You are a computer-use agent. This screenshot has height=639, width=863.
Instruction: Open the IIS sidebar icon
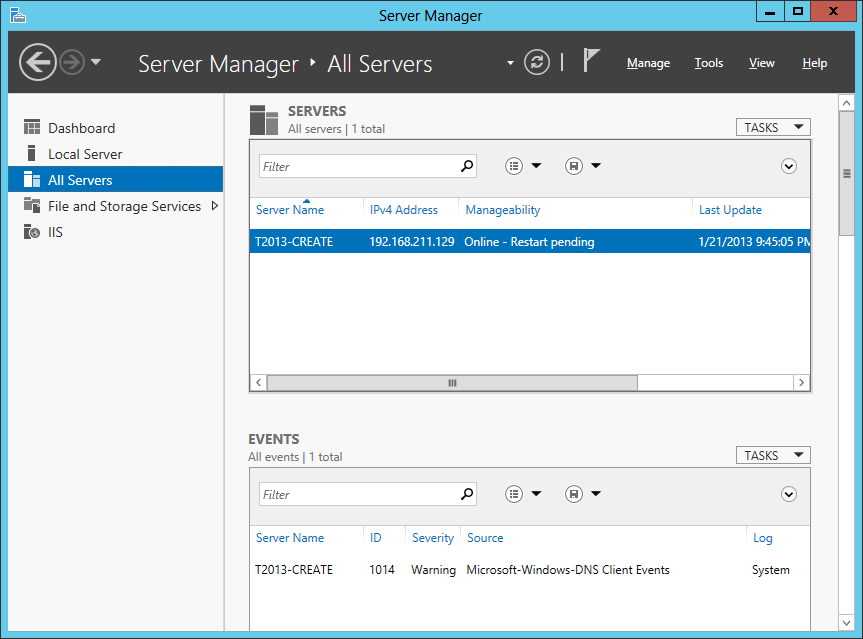(31, 232)
